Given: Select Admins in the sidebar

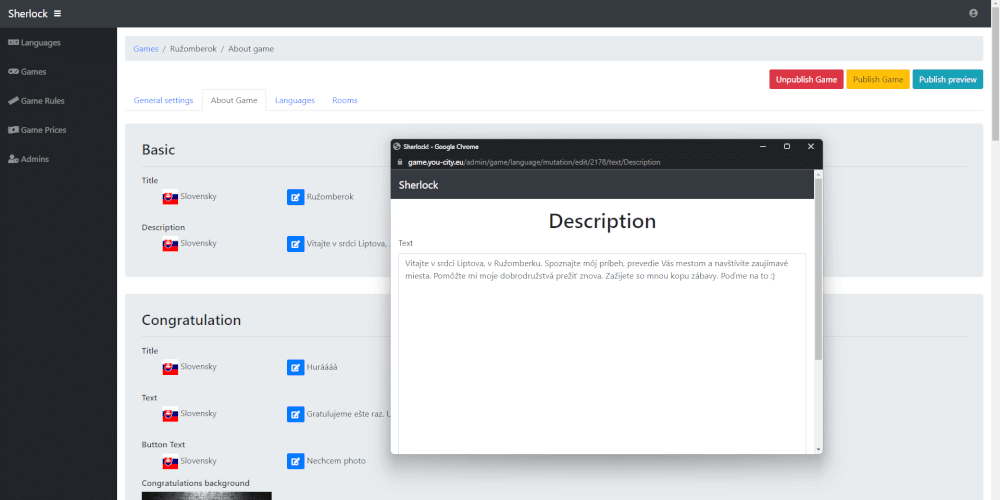Looking at the screenshot, I should coord(34,159).
